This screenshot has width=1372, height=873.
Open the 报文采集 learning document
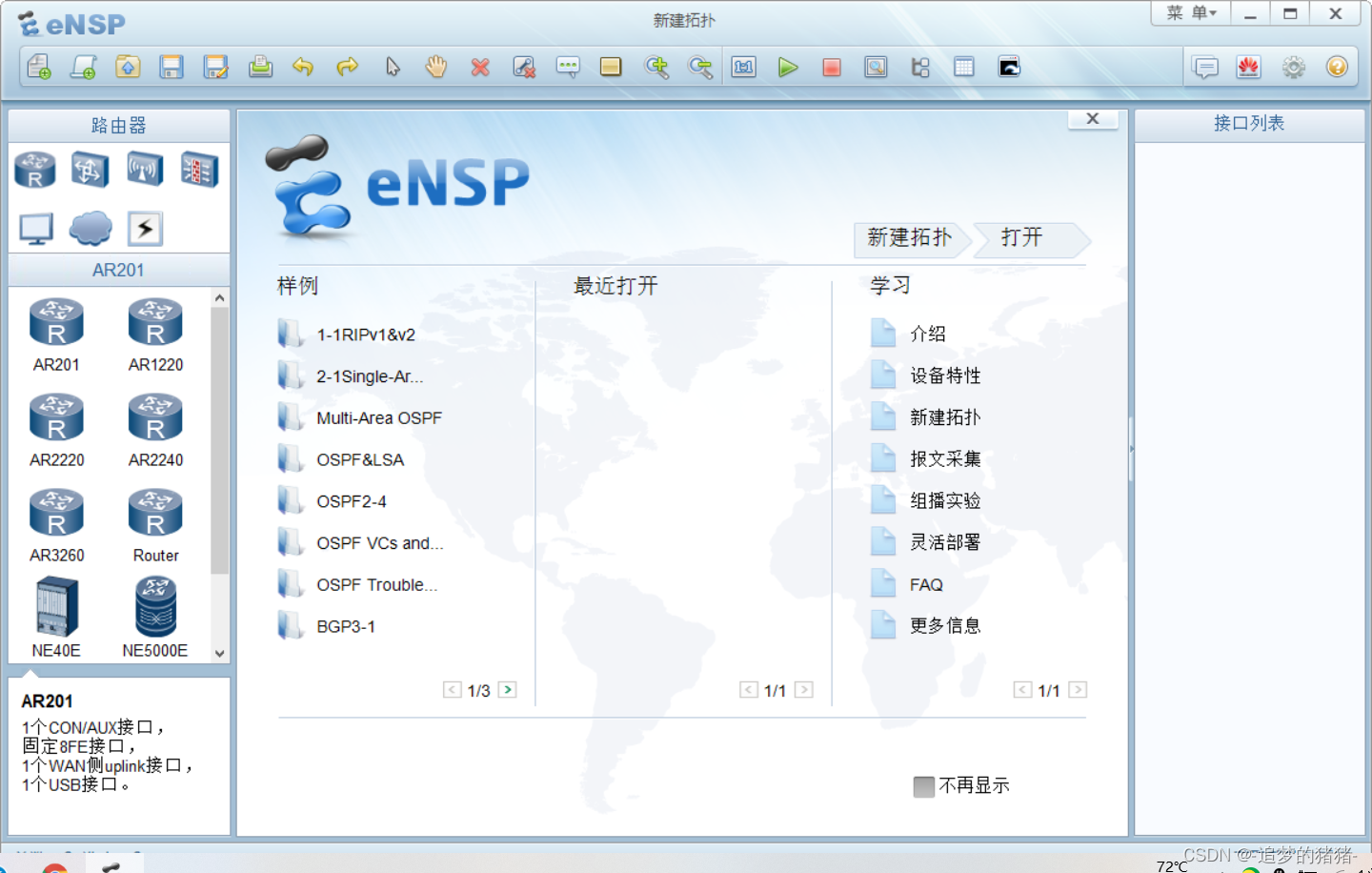pos(925,459)
